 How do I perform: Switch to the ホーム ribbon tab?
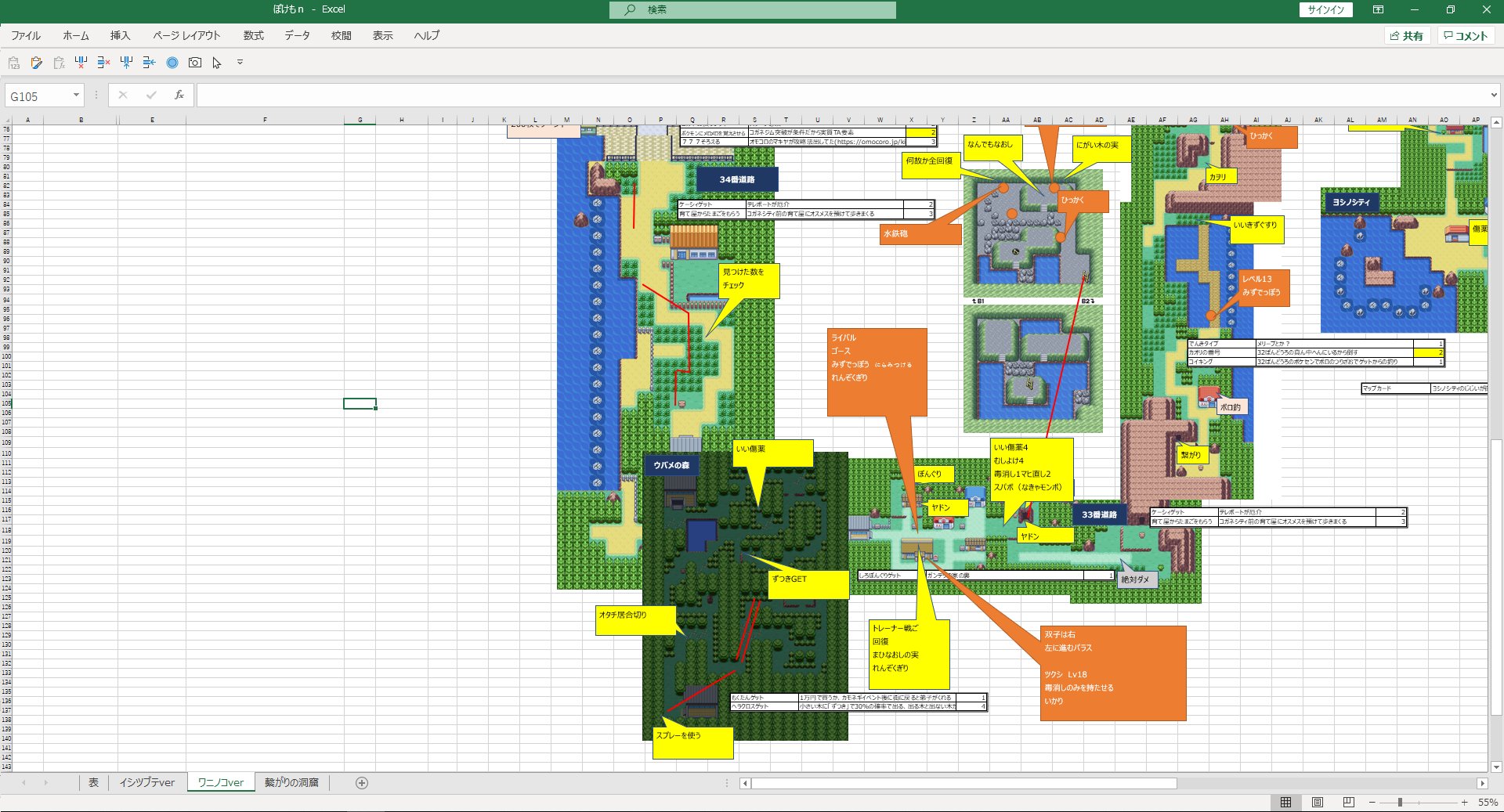click(x=76, y=35)
